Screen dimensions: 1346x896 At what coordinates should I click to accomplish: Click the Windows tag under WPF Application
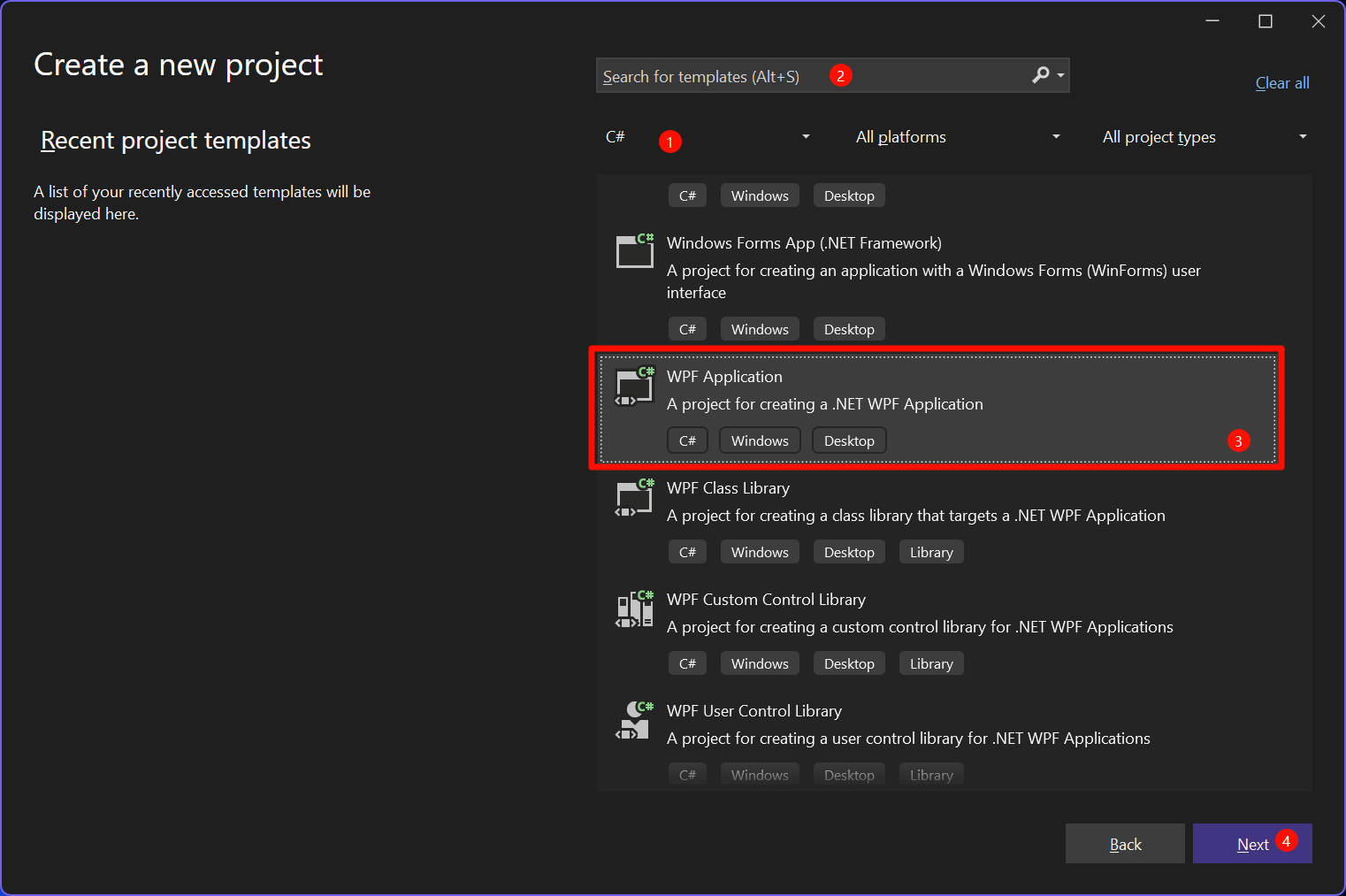point(760,440)
